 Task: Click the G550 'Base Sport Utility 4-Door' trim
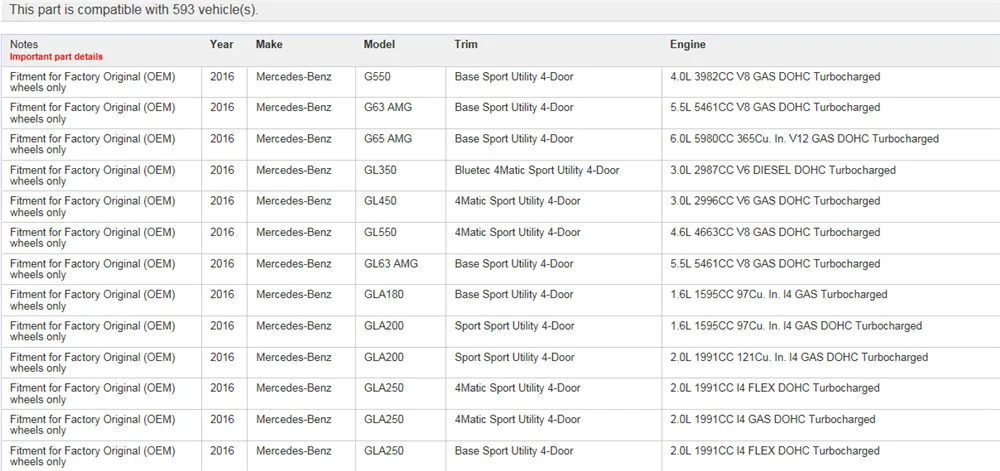click(514, 76)
